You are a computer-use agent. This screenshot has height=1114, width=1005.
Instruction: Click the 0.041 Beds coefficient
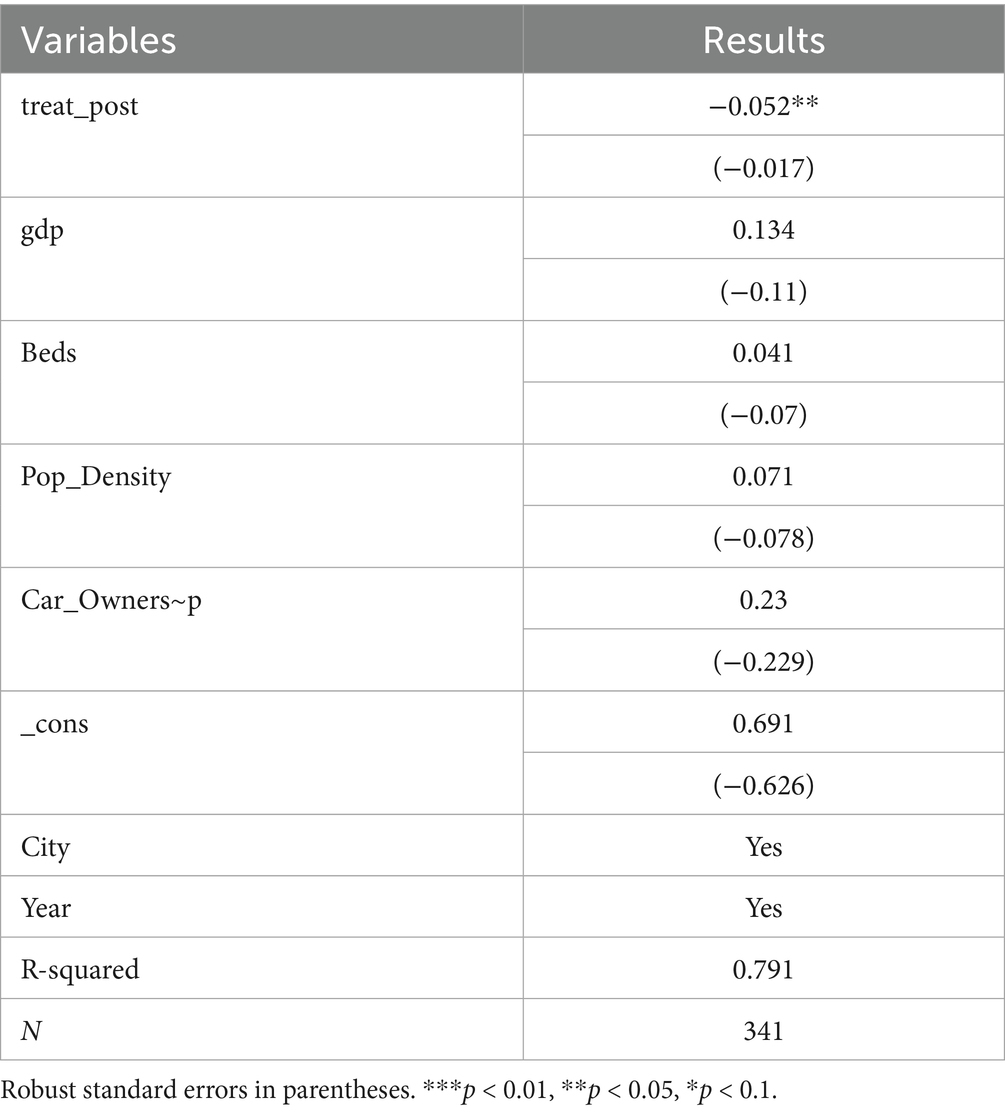(763, 353)
